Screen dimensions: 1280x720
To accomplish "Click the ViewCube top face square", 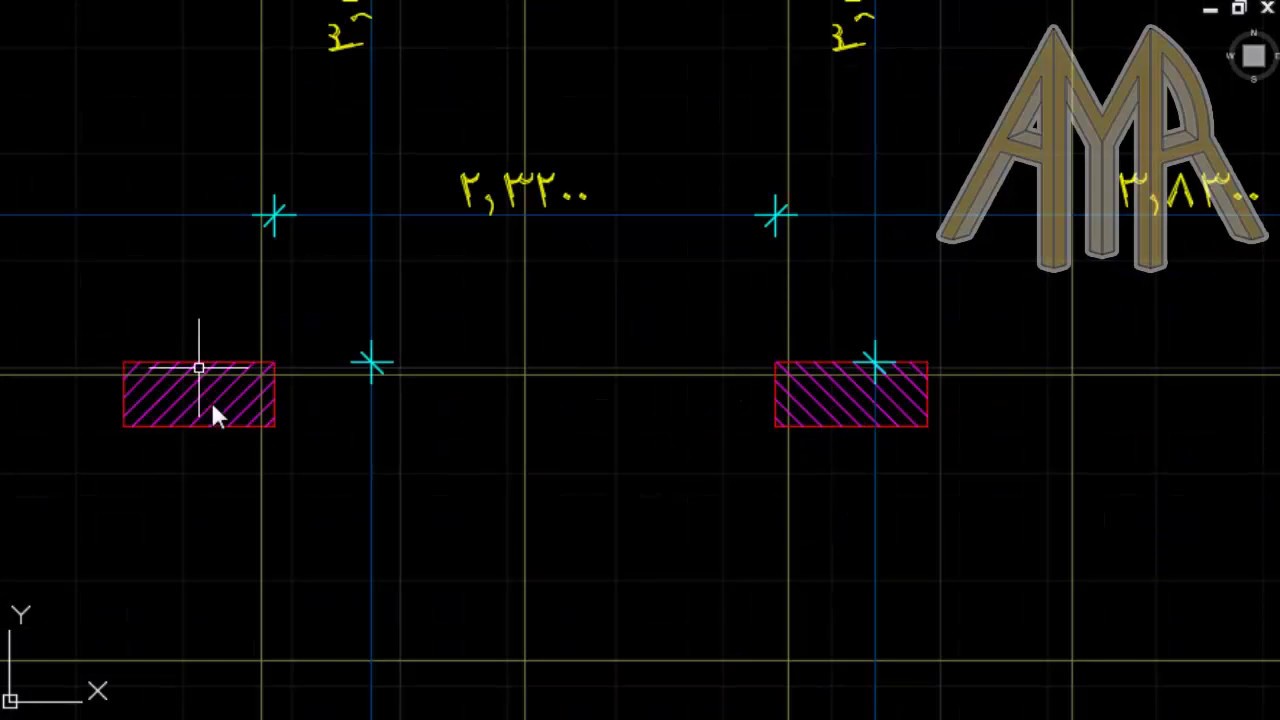I will pyautogui.click(x=1253, y=56).
